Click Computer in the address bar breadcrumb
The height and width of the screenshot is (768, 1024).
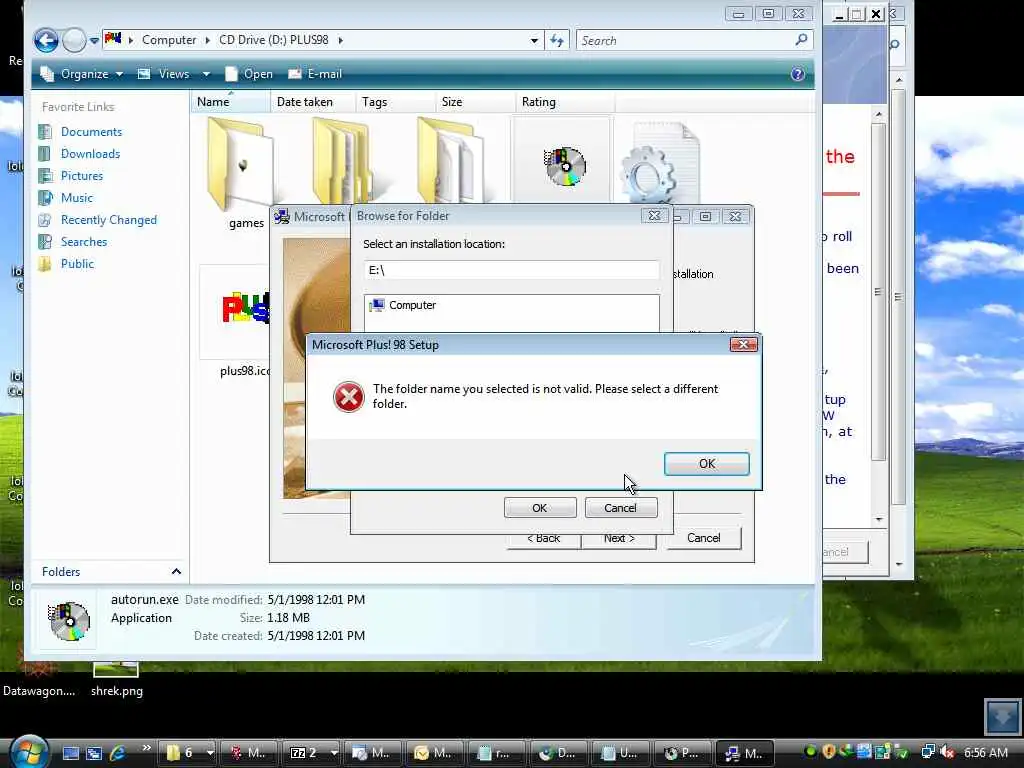[168, 40]
